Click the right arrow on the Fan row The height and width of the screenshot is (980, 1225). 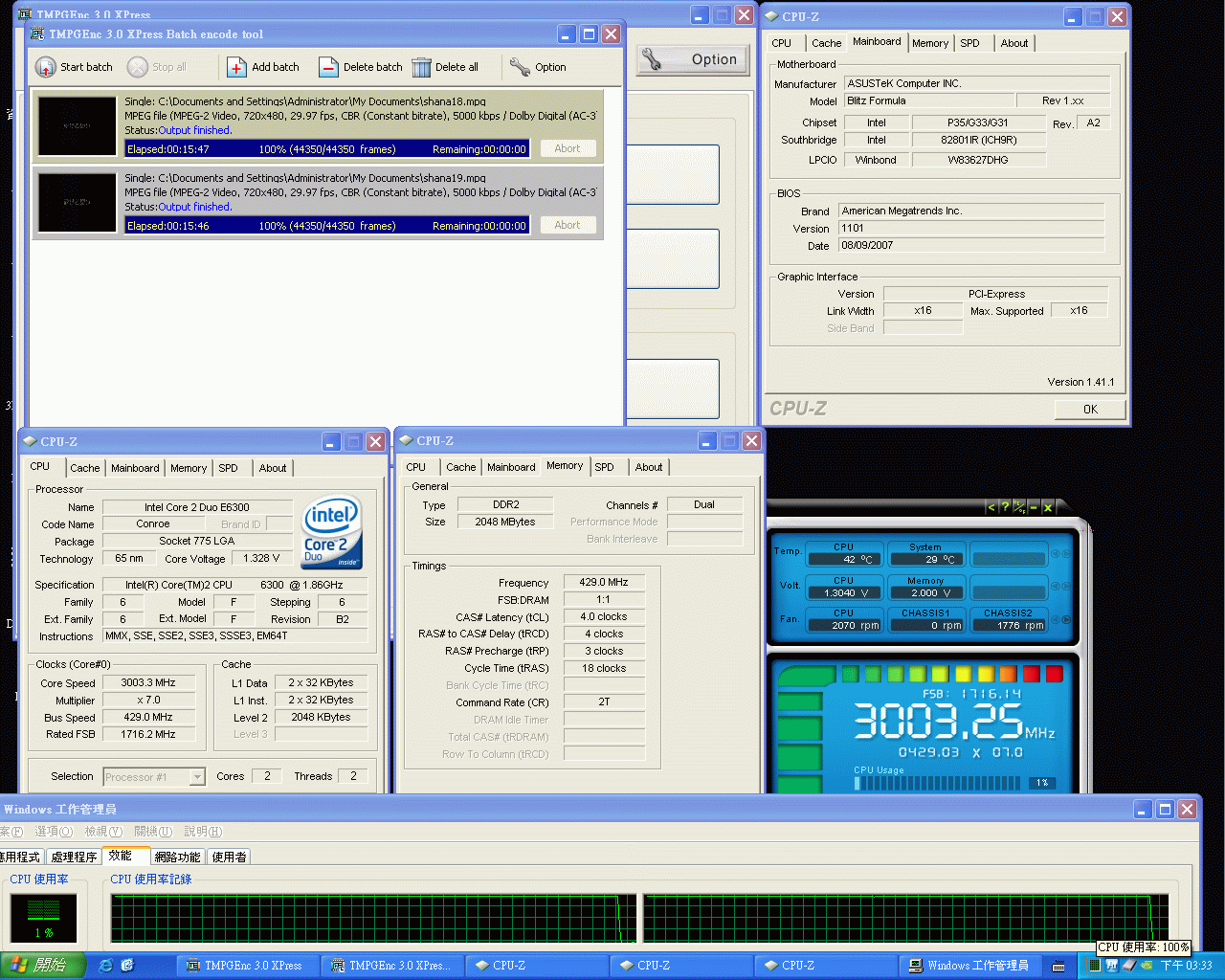click(1066, 619)
